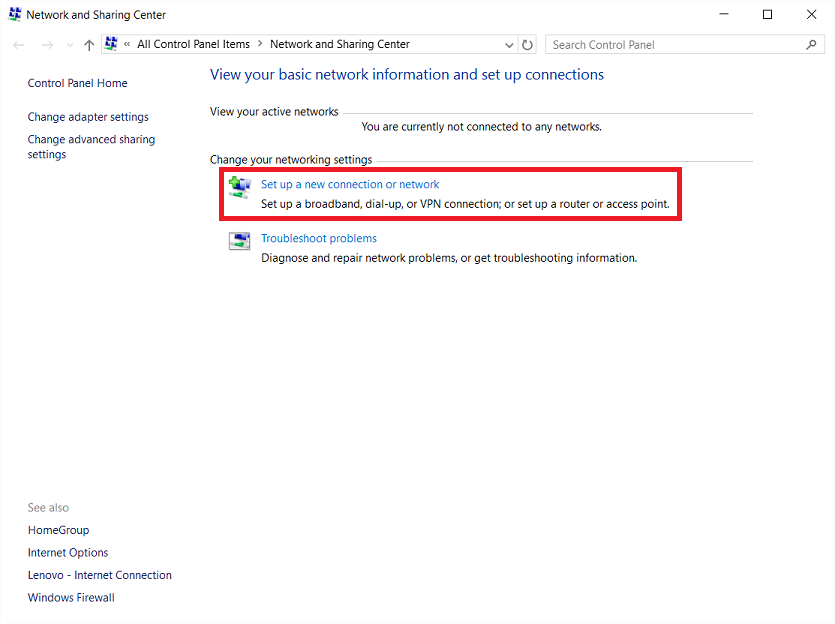Viewport: 835px width, 624px height.
Task: Click the forward navigation arrow
Action: (47, 45)
